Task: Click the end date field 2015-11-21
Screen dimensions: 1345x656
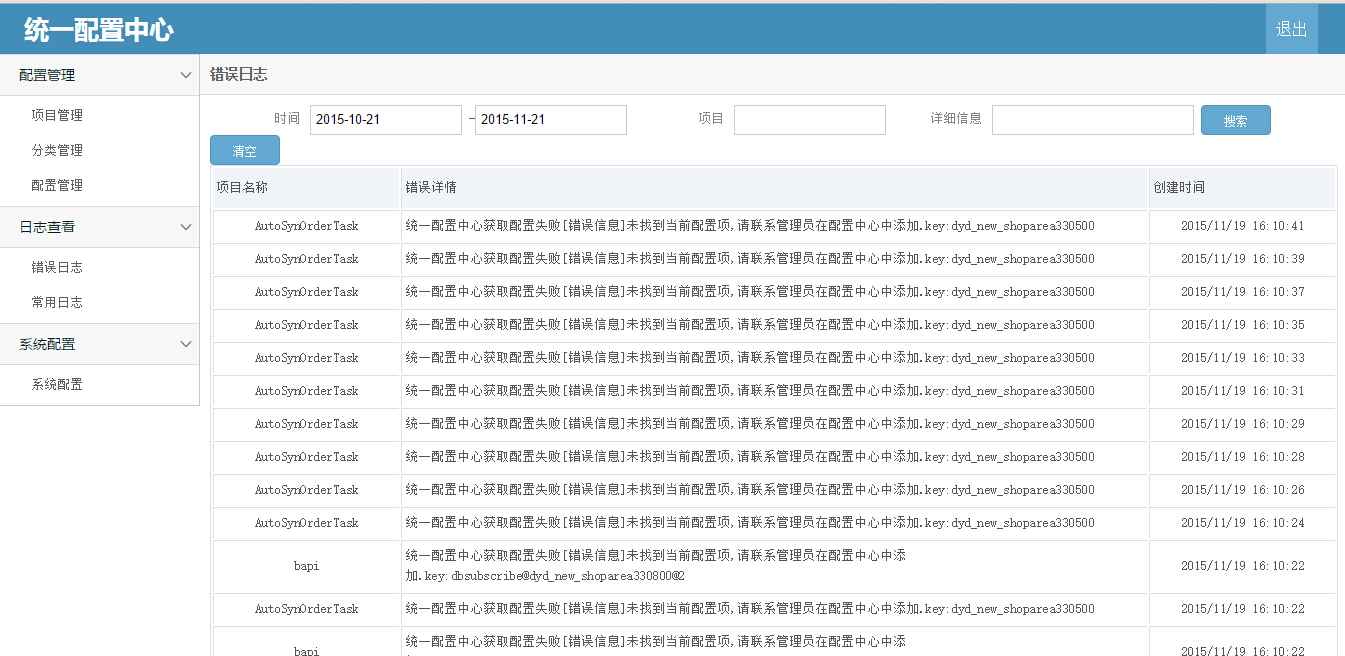Action: (x=551, y=120)
